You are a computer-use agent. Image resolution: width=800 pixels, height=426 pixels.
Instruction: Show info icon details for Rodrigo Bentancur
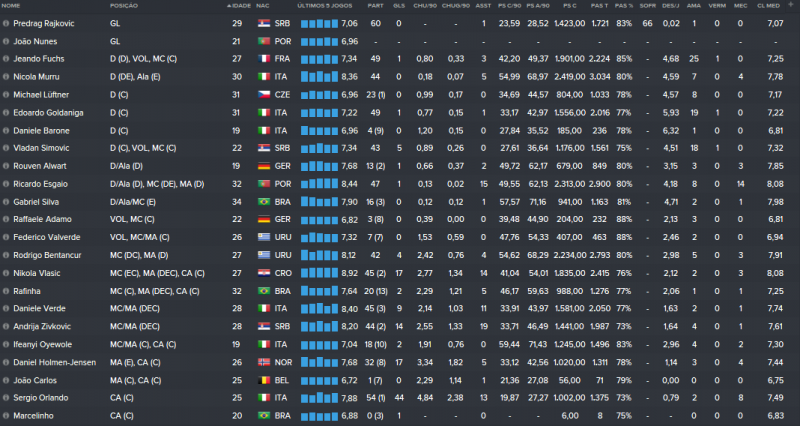[6, 255]
